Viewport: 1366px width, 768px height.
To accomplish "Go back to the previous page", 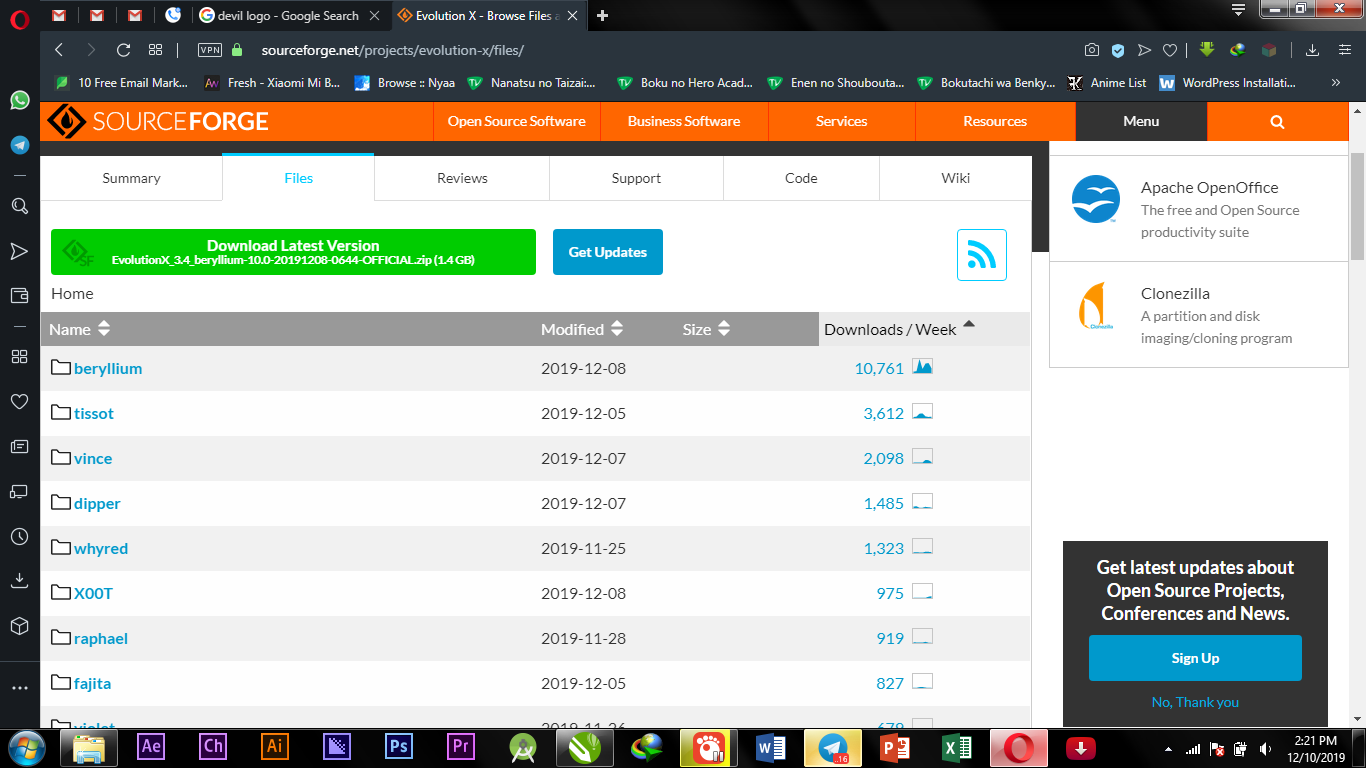I will pos(59,50).
